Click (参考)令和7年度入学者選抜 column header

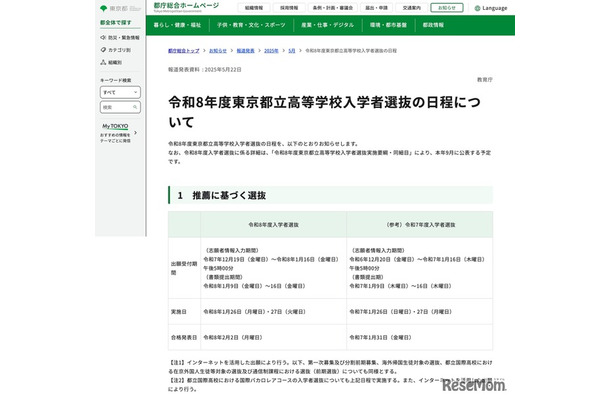[x=420, y=225]
